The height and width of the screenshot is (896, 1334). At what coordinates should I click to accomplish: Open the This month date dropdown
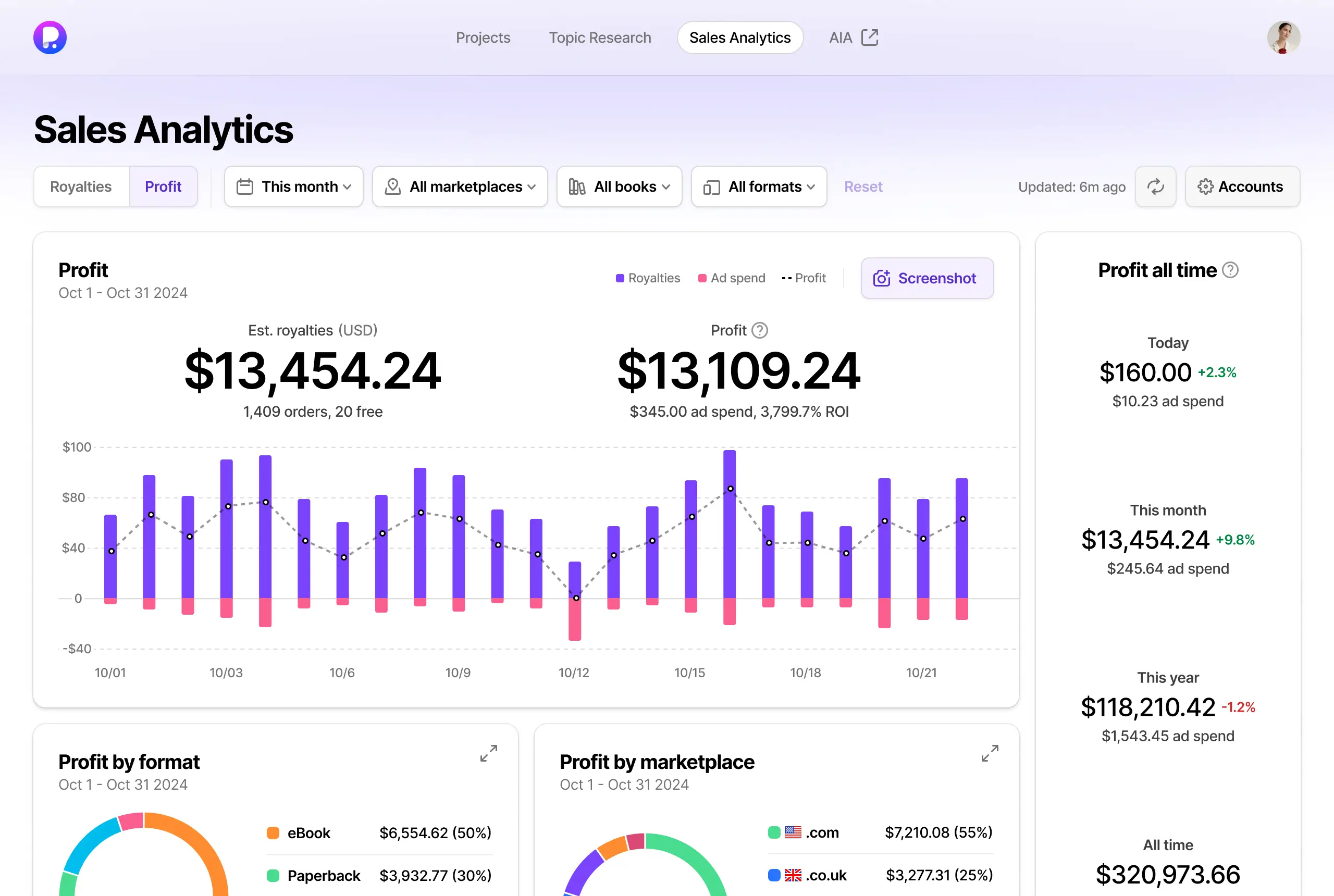294,187
